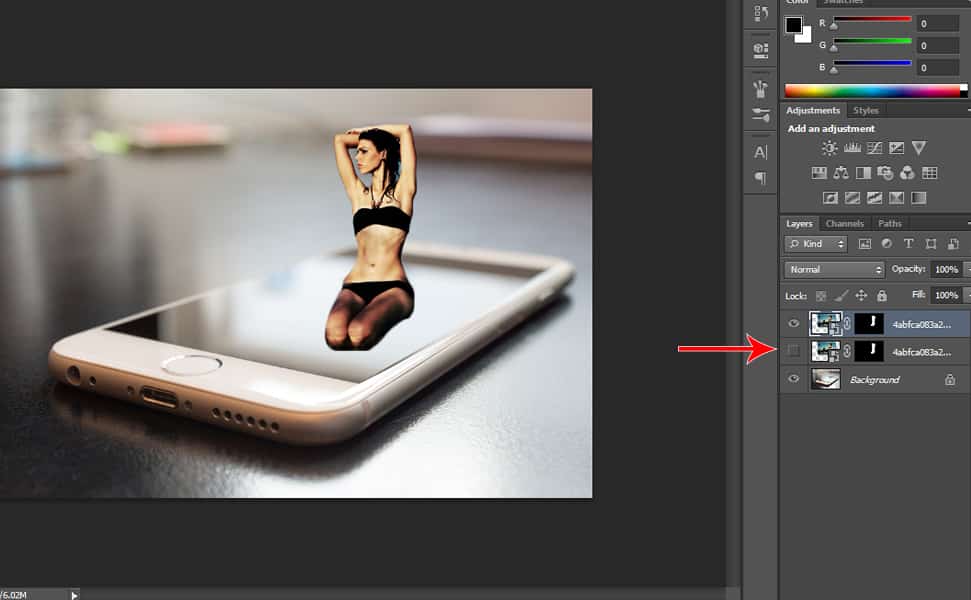Add a Photo Filter adjustment
The width and height of the screenshot is (971, 600).
tap(885, 173)
